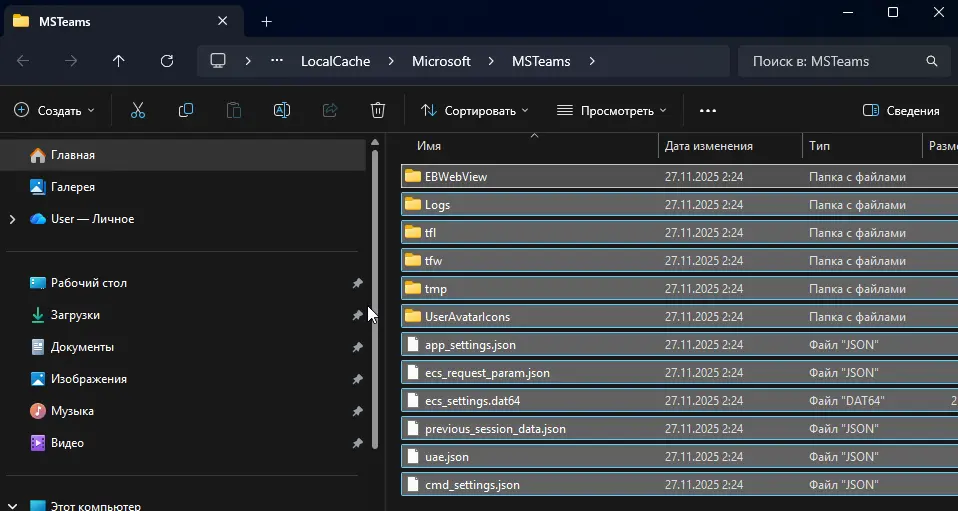This screenshot has width=958, height=511.
Task: Add a new tab with plus button
Action: click(266, 21)
